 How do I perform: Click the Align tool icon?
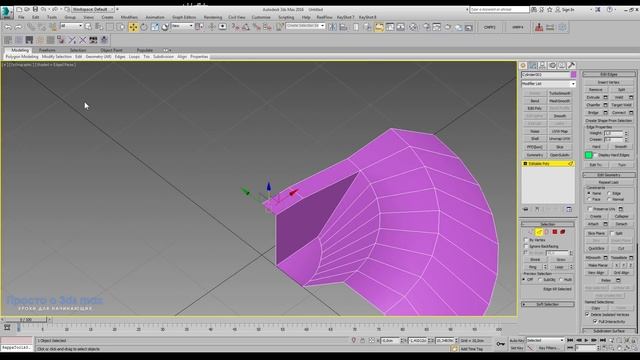(x=343, y=27)
